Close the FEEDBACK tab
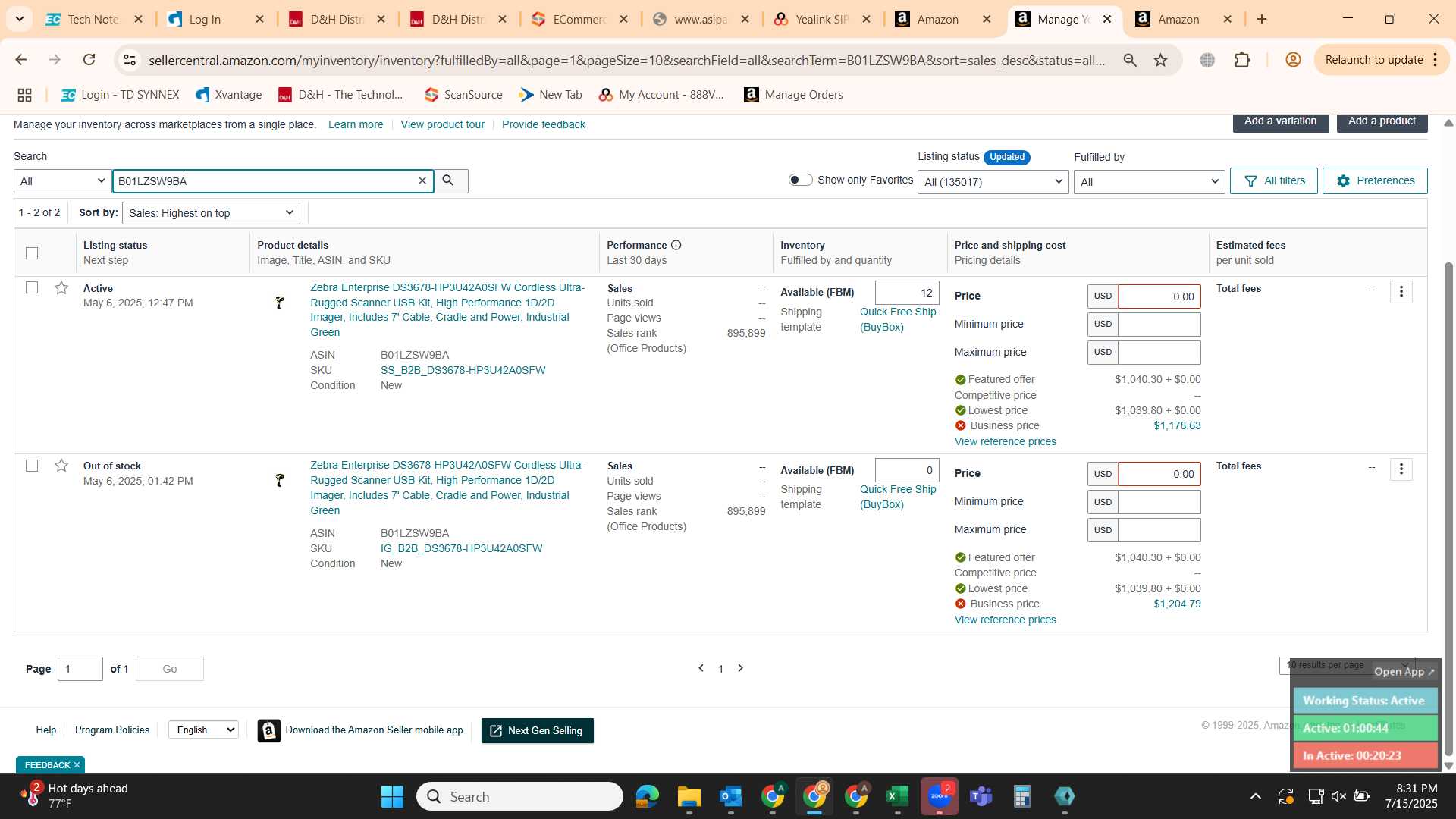The width and height of the screenshot is (1456, 819). (x=77, y=765)
